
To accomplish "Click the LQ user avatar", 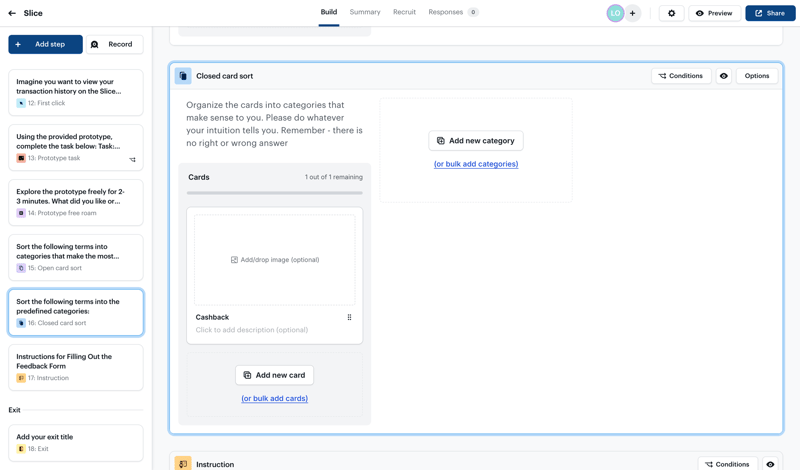I will [x=615, y=13].
